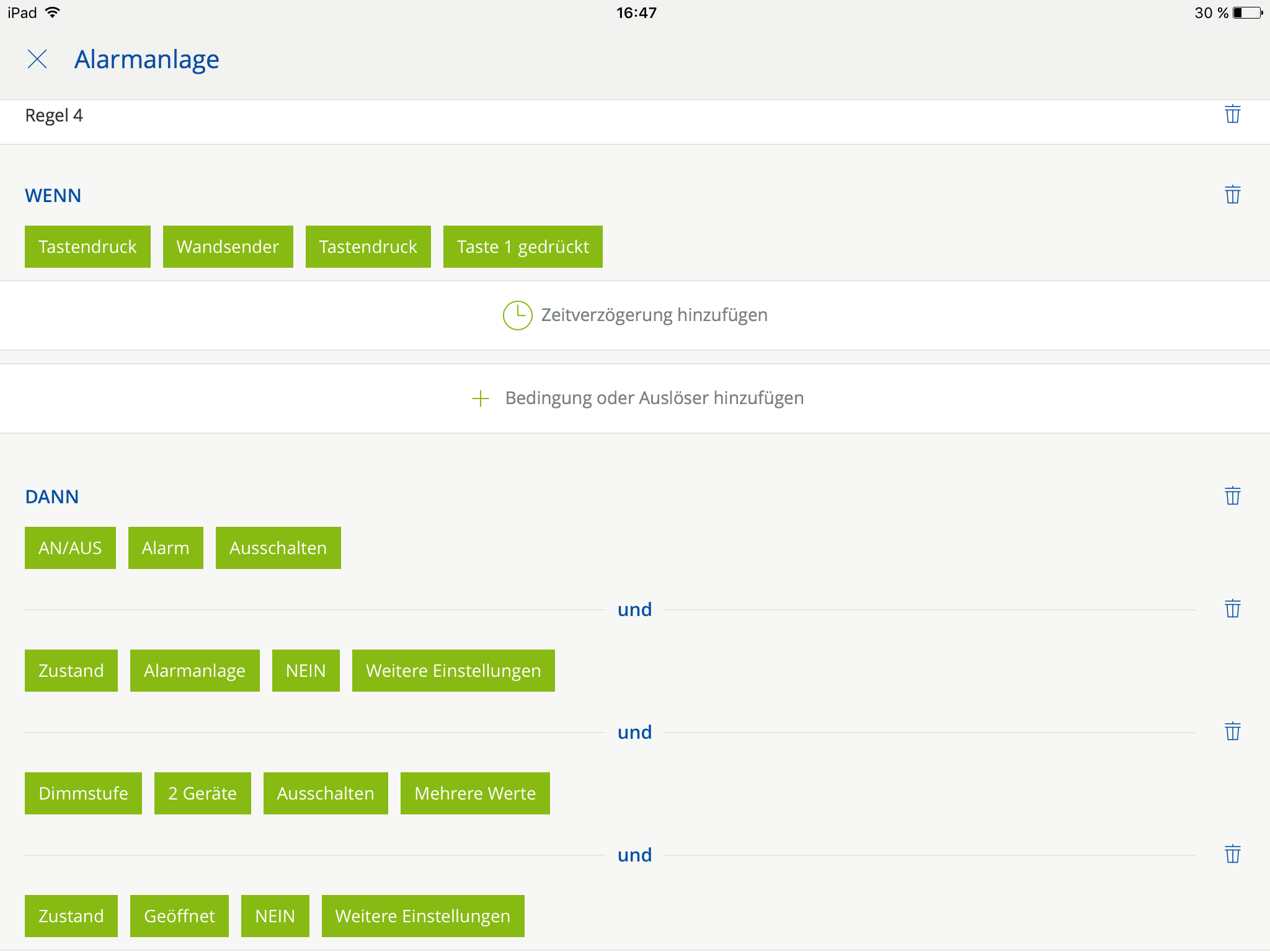The height and width of the screenshot is (952, 1270).
Task: Open the Wandsender device selector
Action: pyautogui.click(x=228, y=247)
